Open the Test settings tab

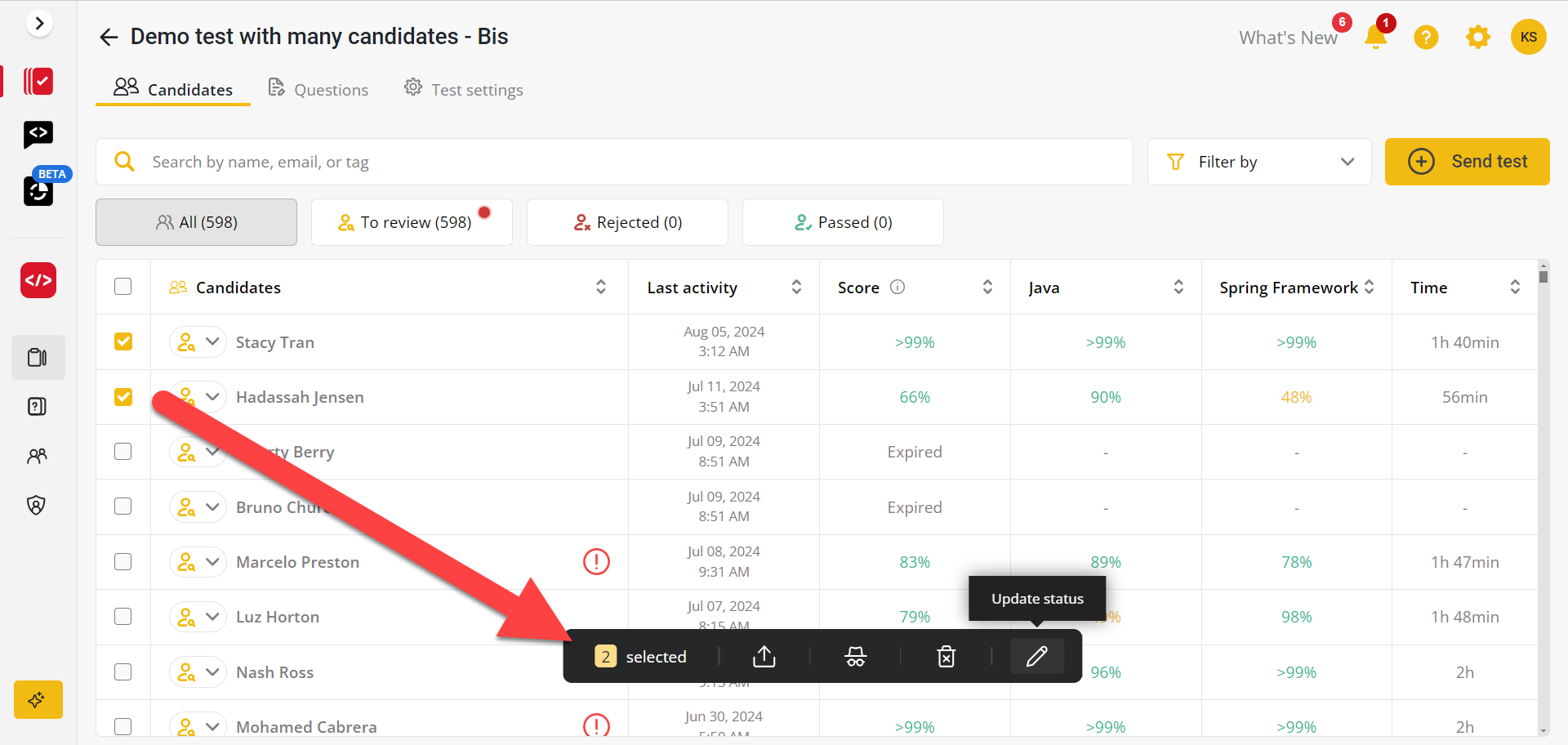pyautogui.click(x=463, y=89)
